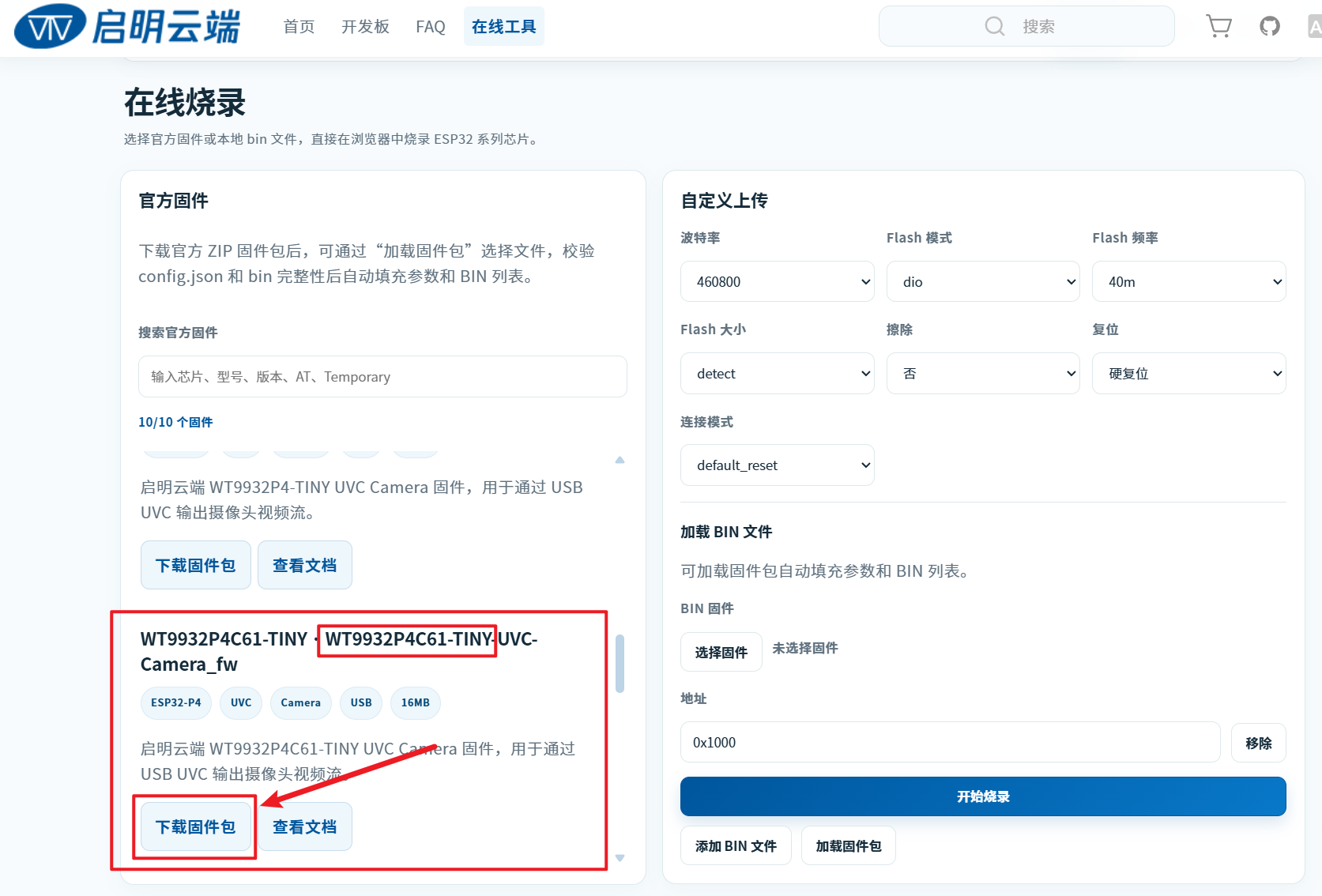The width and height of the screenshot is (1322, 896).
Task: Open the Flash 模式 dio dropdown
Action: point(983,281)
